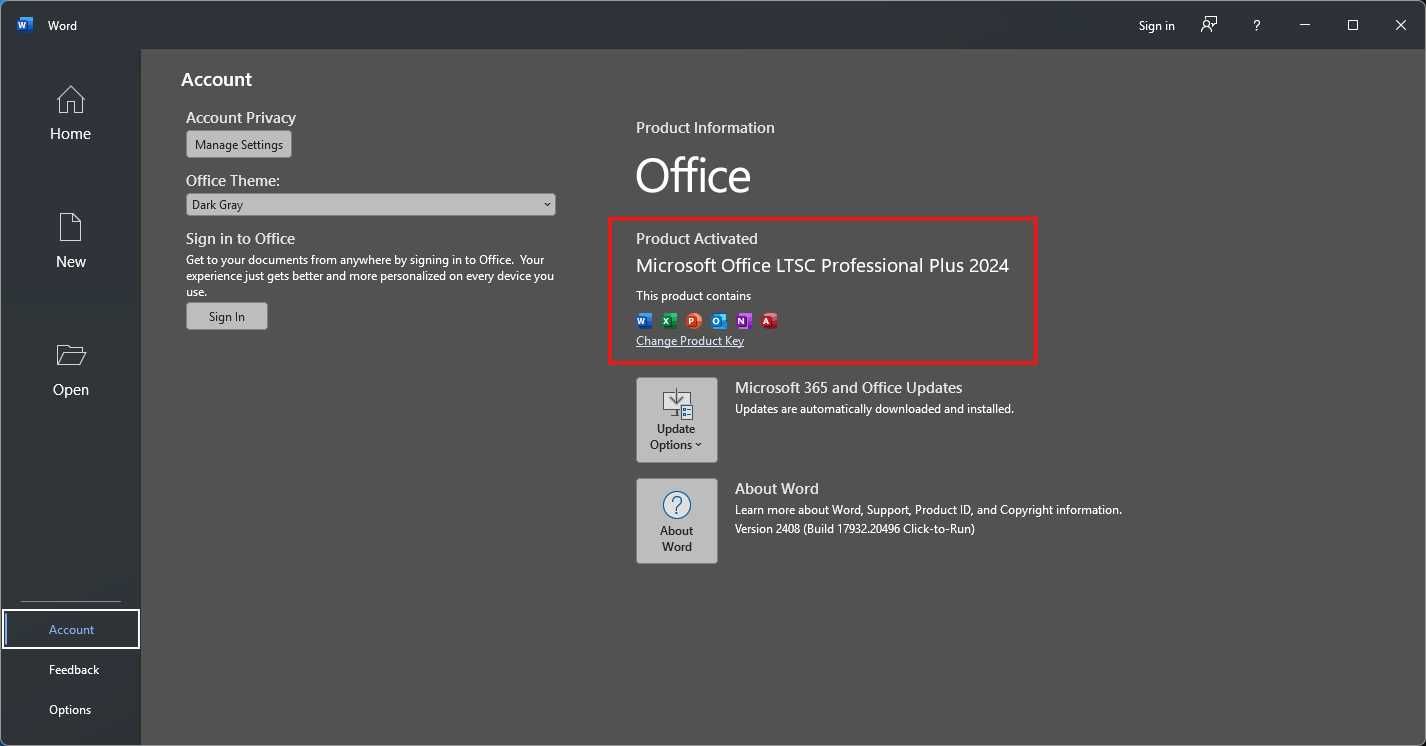Click the Product Information heading
1426x746 pixels.
pyautogui.click(x=705, y=127)
